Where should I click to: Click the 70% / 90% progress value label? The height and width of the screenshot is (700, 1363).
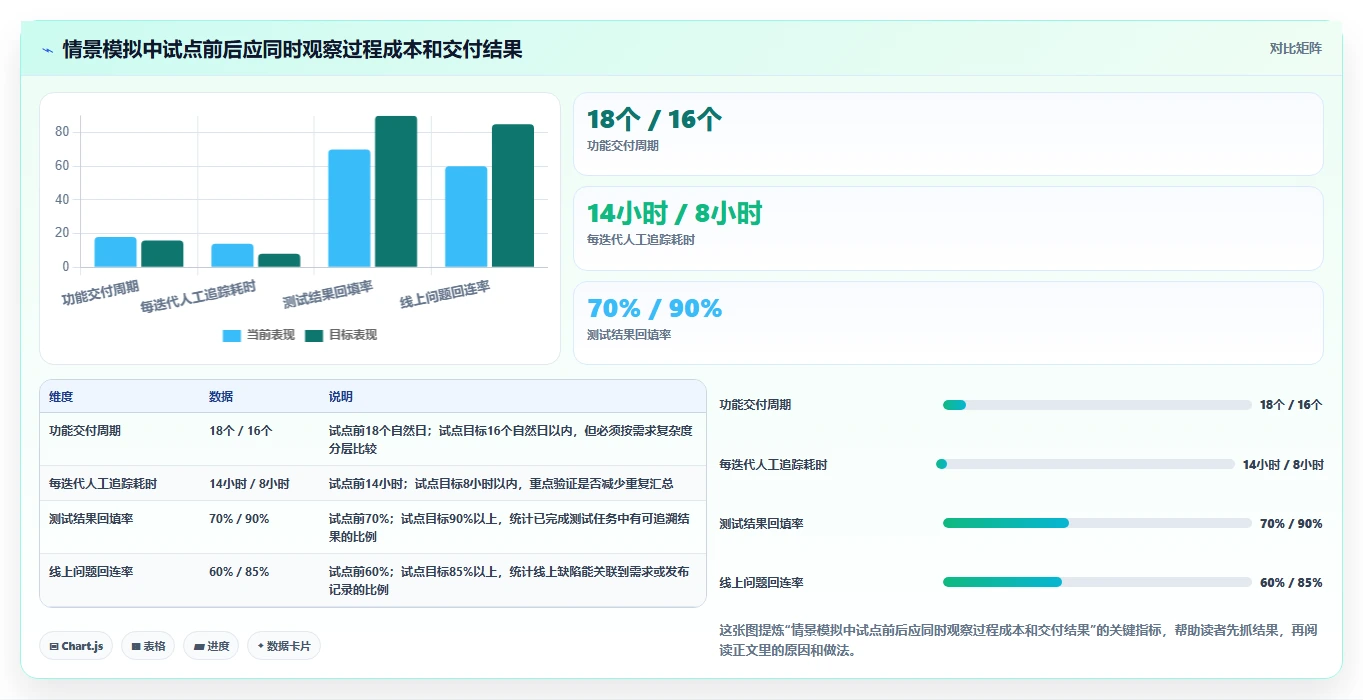(x=1291, y=524)
